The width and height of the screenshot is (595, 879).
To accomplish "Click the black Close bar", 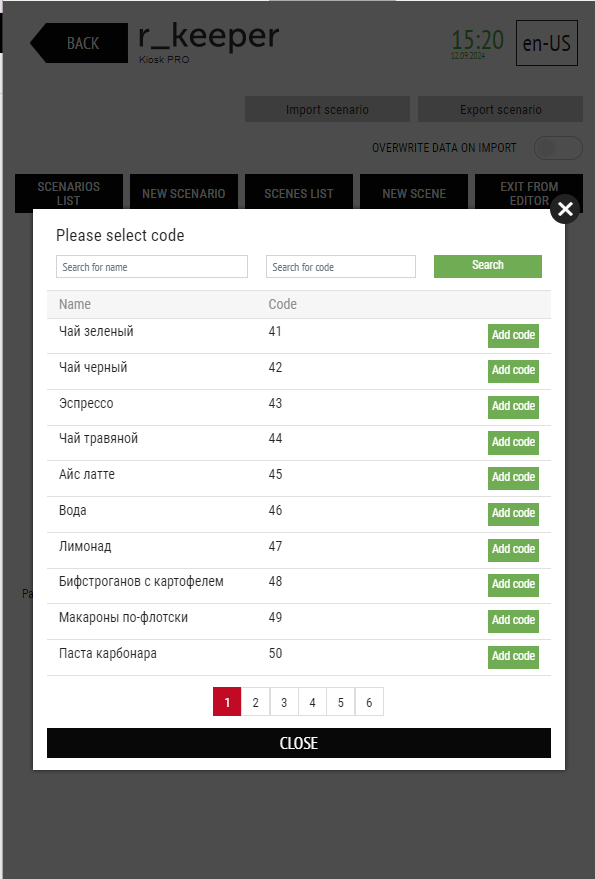I will tap(299, 743).
